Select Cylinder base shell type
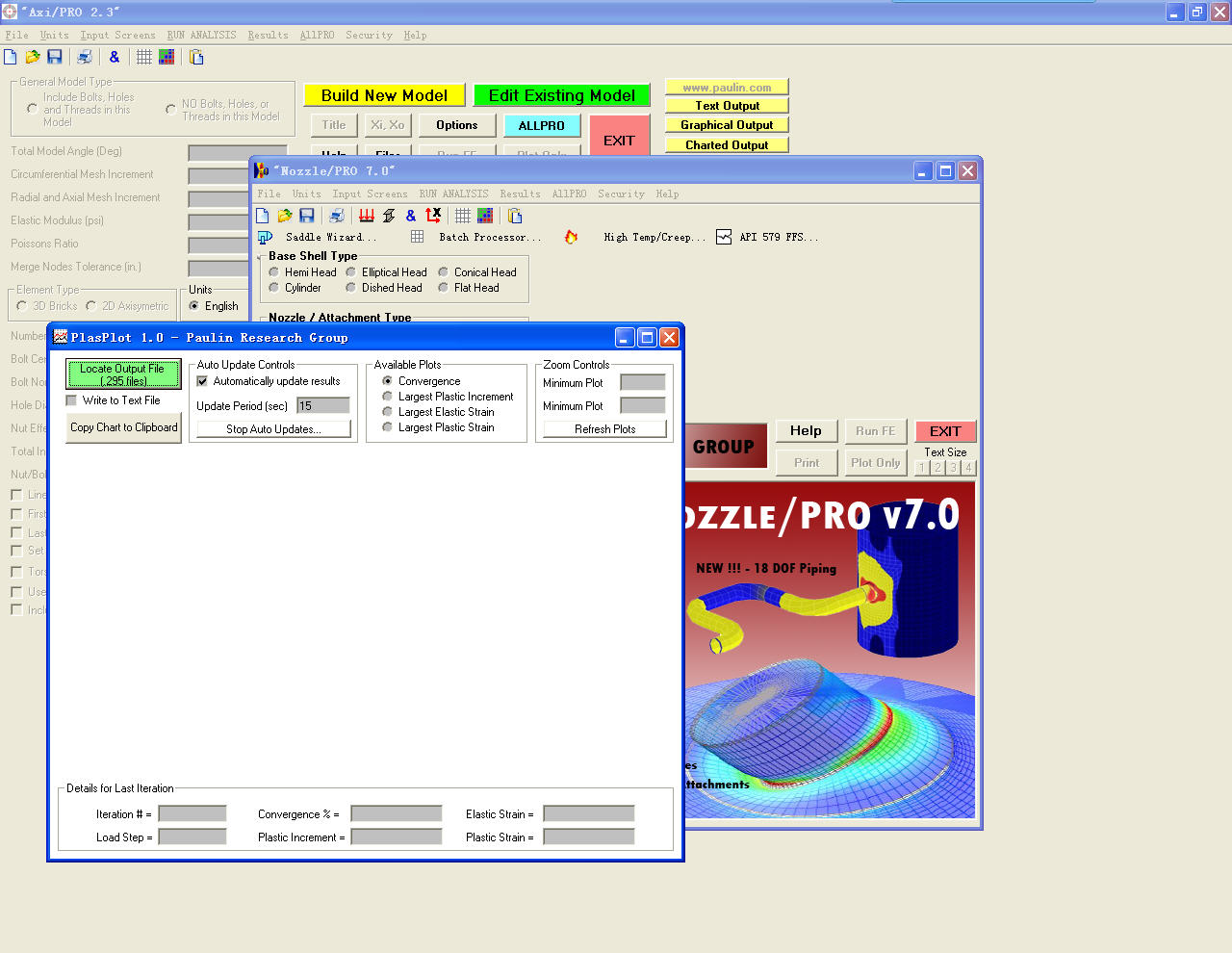 click(274, 288)
